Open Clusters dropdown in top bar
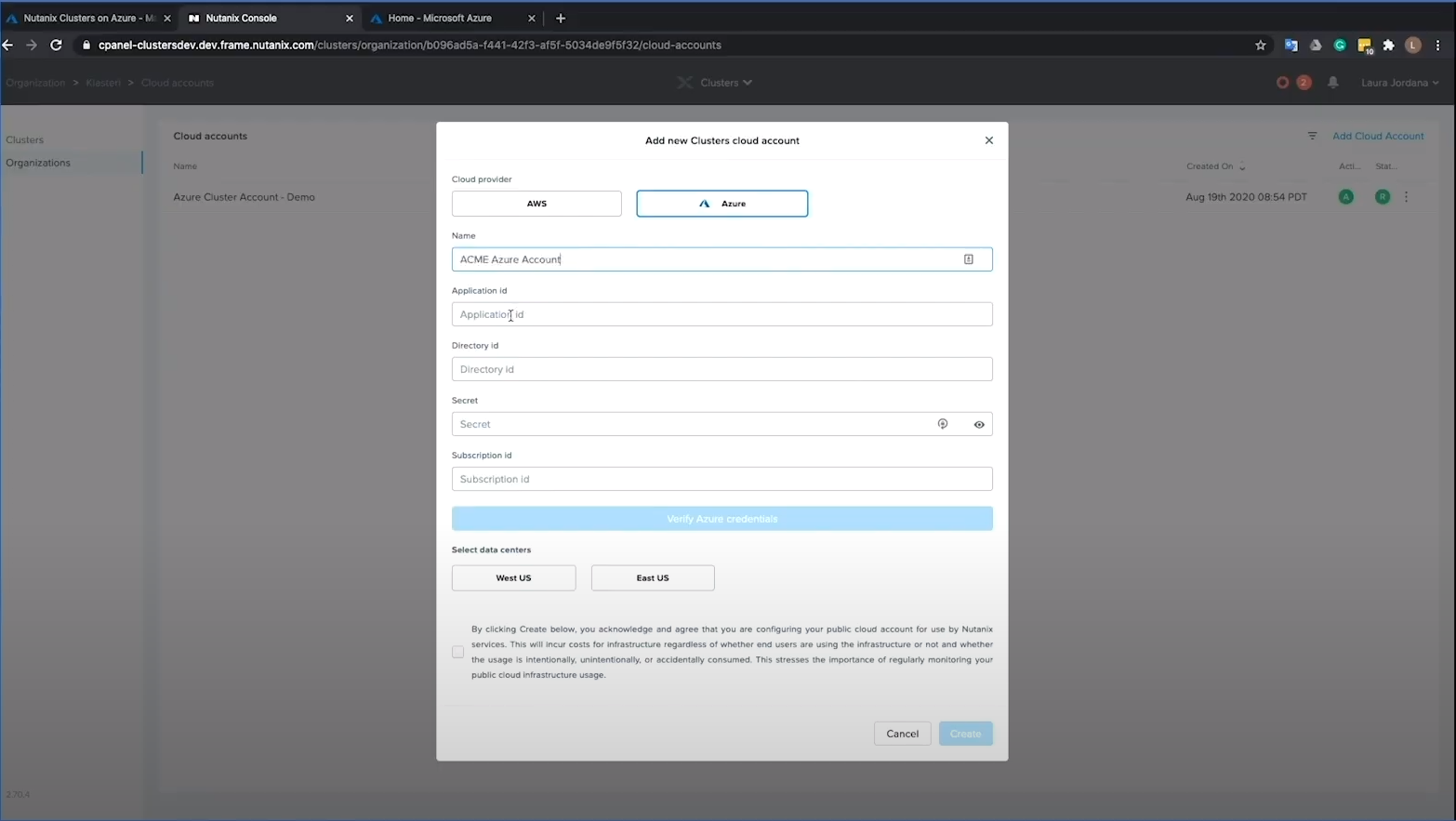The image size is (1456, 821). 726,83
